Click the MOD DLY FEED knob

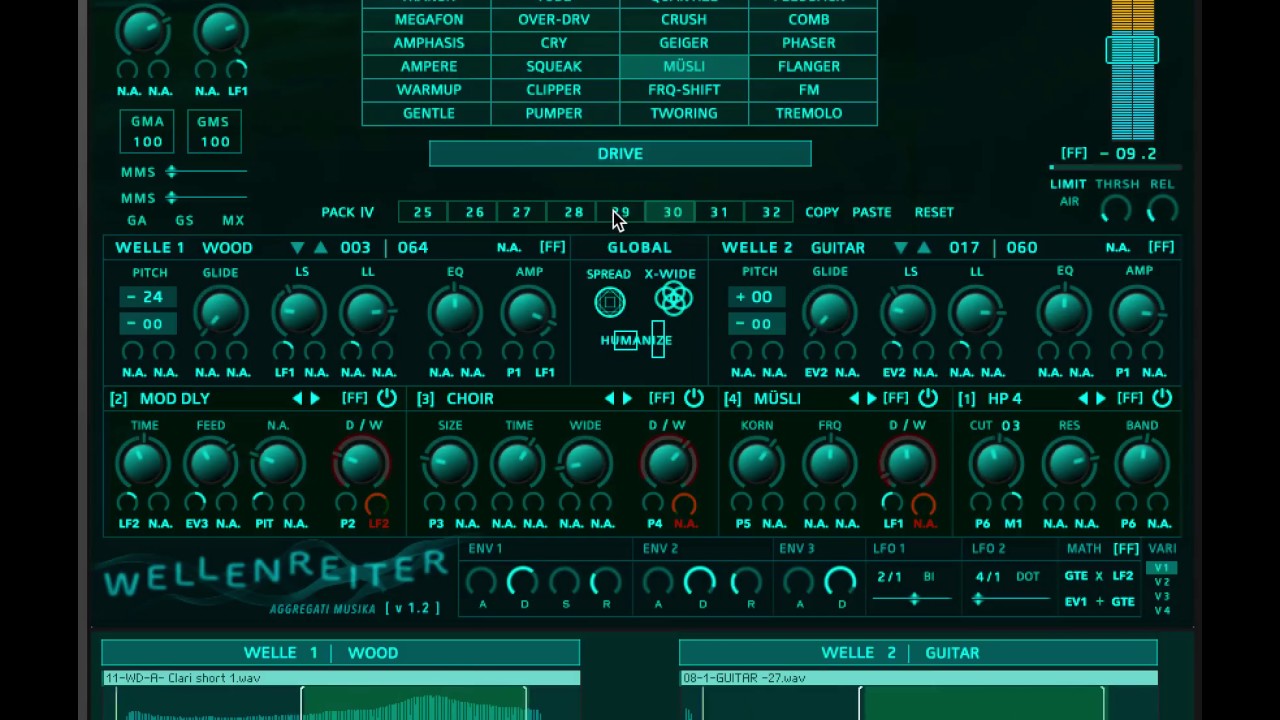pos(211,464)
